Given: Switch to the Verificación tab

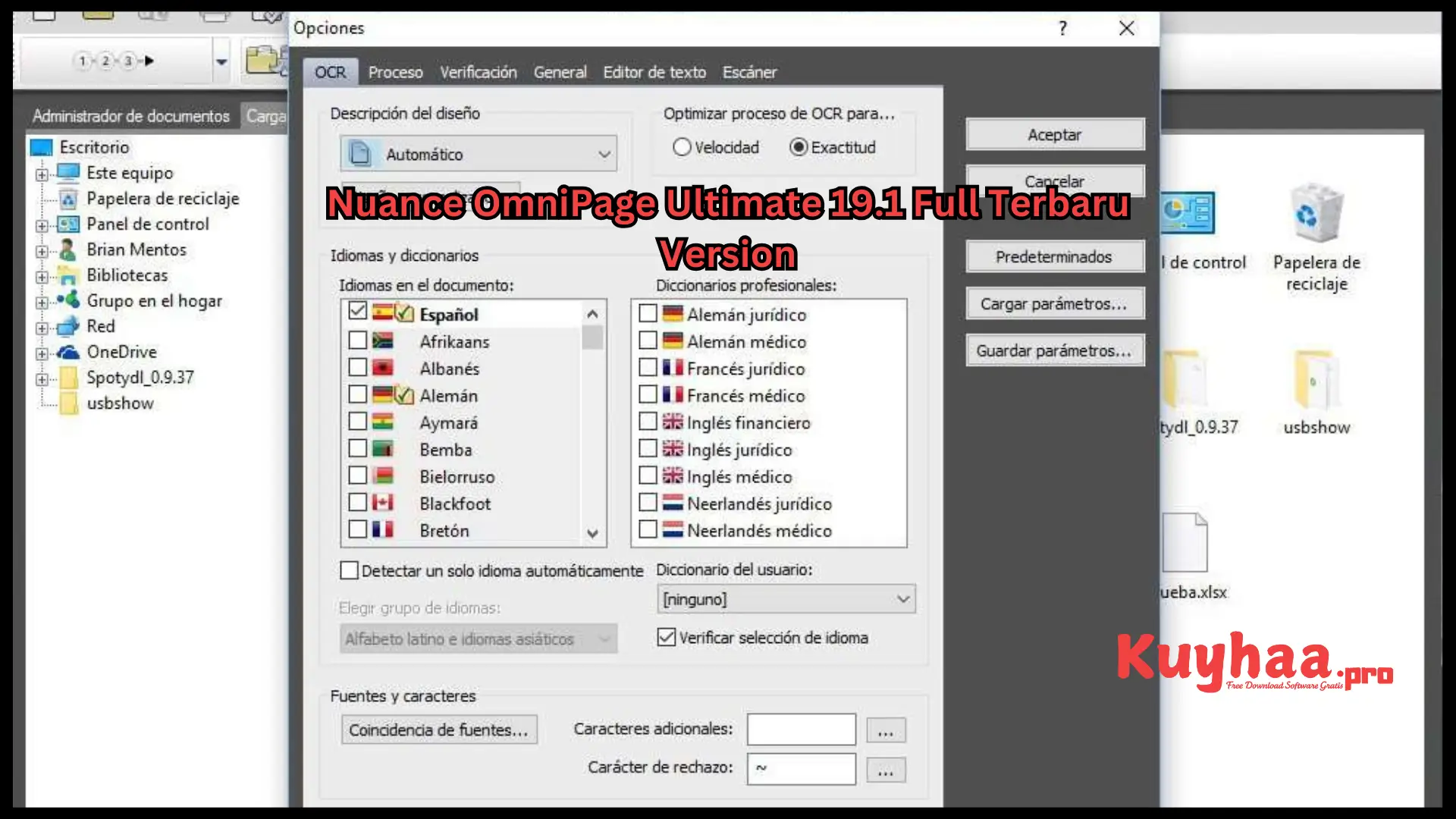Looking at the screenshot, I should (479, 72).
